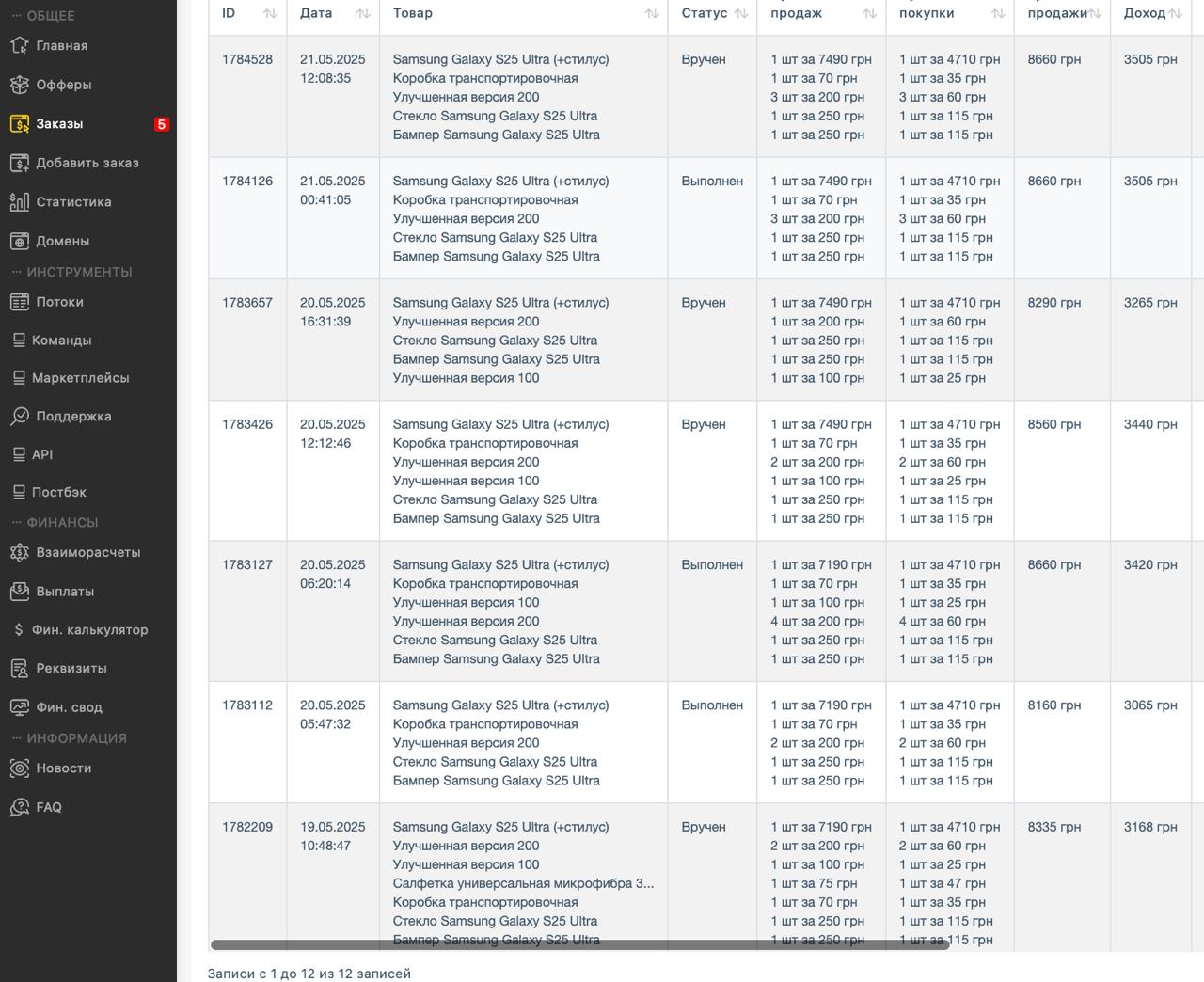
Task: Click the Офферы boxes icon
Action: pyautogui.click(x=19, y=85)
